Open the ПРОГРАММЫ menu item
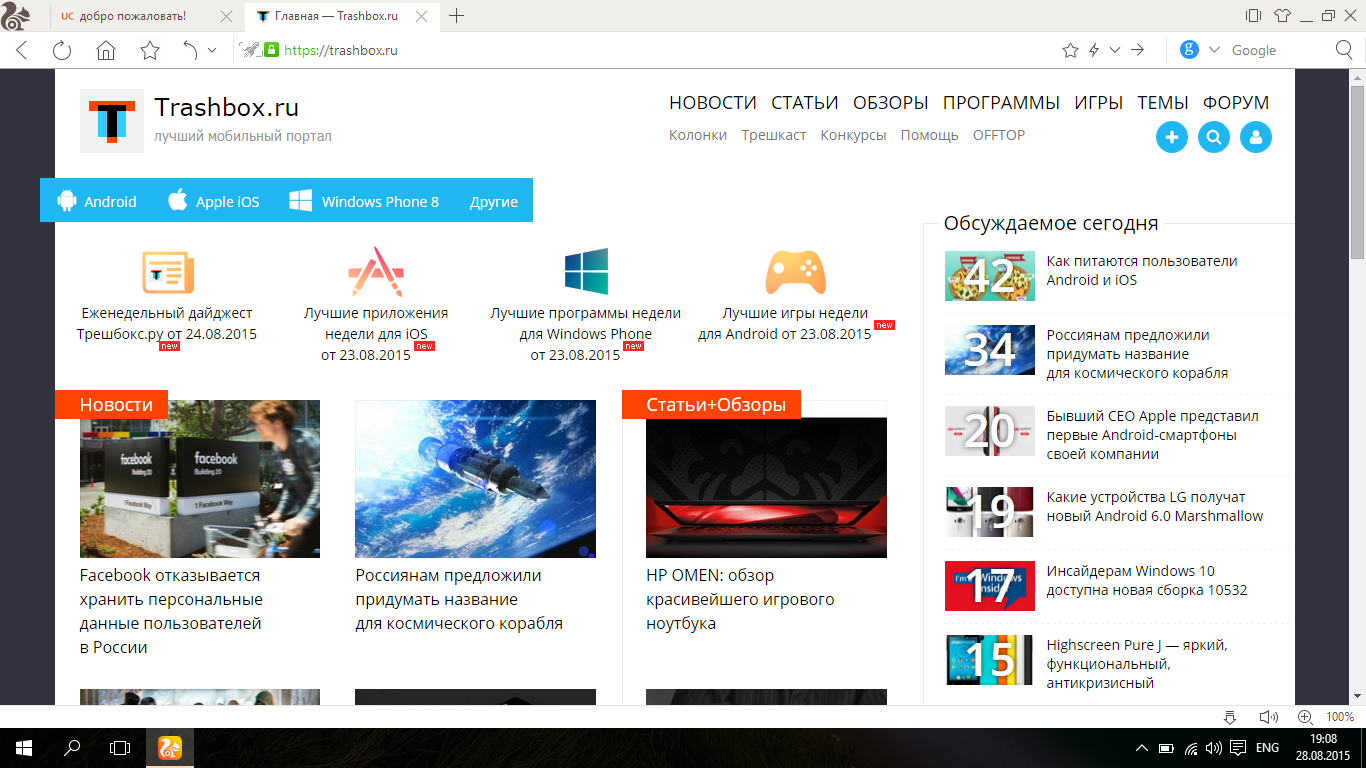This screenshot has width=1366, height=768. pyautogui.click(x=1001, y=102)
